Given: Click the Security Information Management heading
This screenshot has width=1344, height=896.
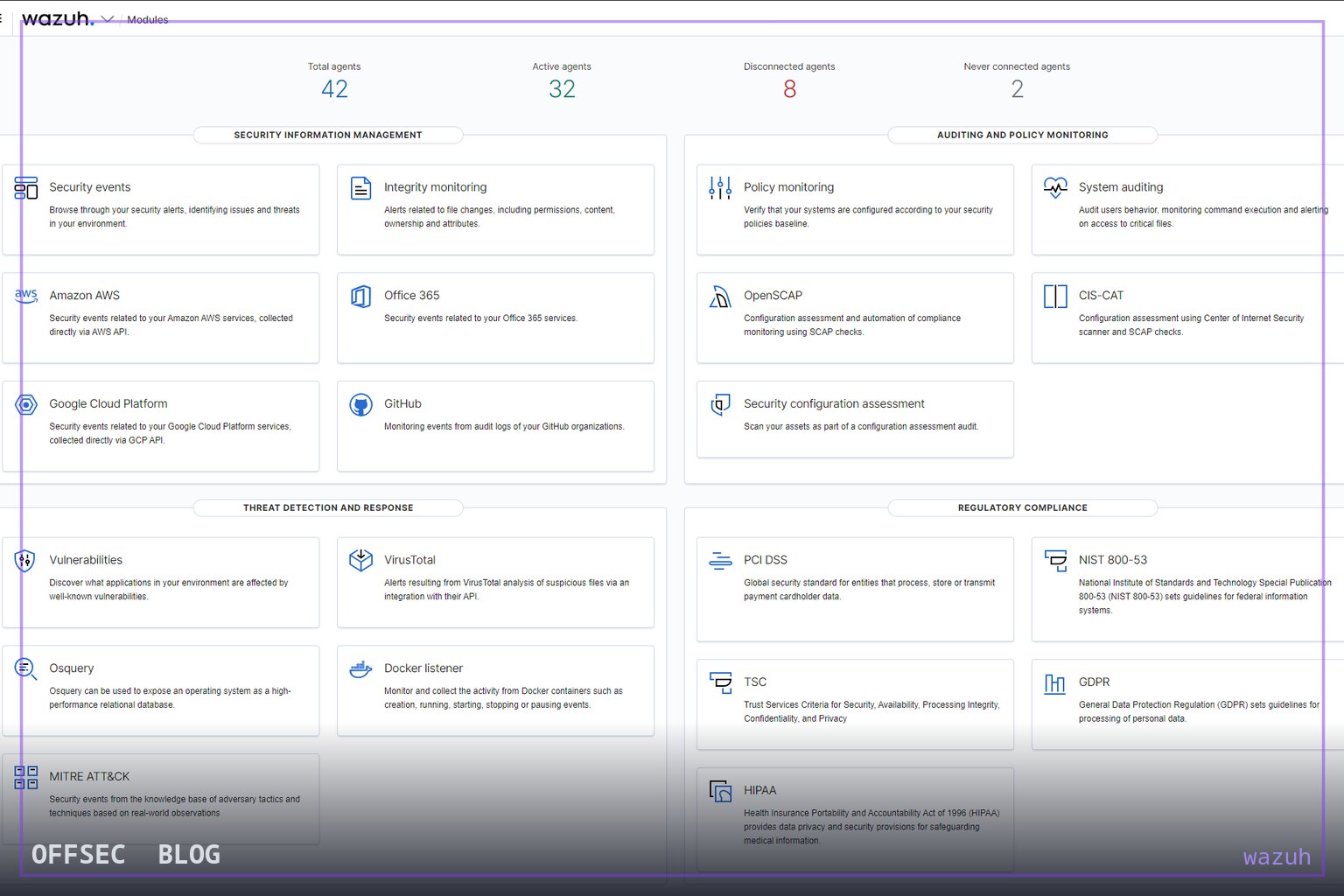Looking at the screenshot, I should [x=328, y=135].
